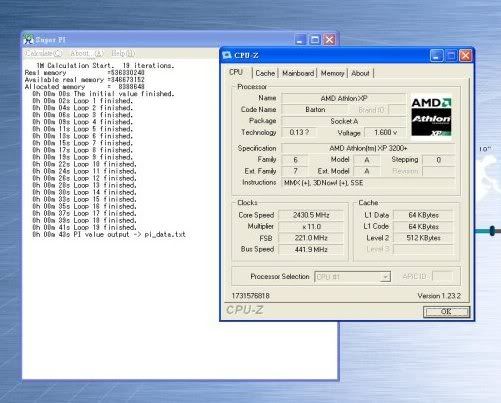The height and width of the screenshot is (403, 501).
Task: Click the FSB value 221.0 MHz
Action: 311,238
